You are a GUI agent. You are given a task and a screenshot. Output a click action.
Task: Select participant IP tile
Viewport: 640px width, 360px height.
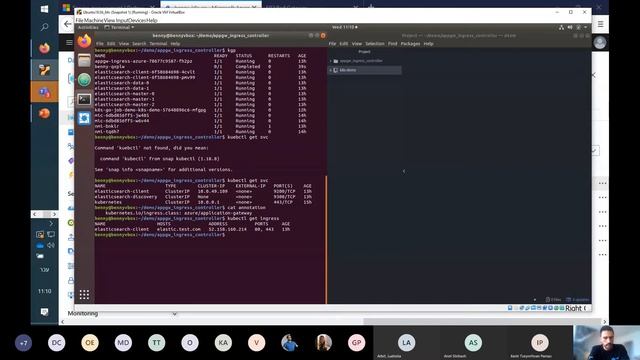pyautogui.click(x=540, y=343)
